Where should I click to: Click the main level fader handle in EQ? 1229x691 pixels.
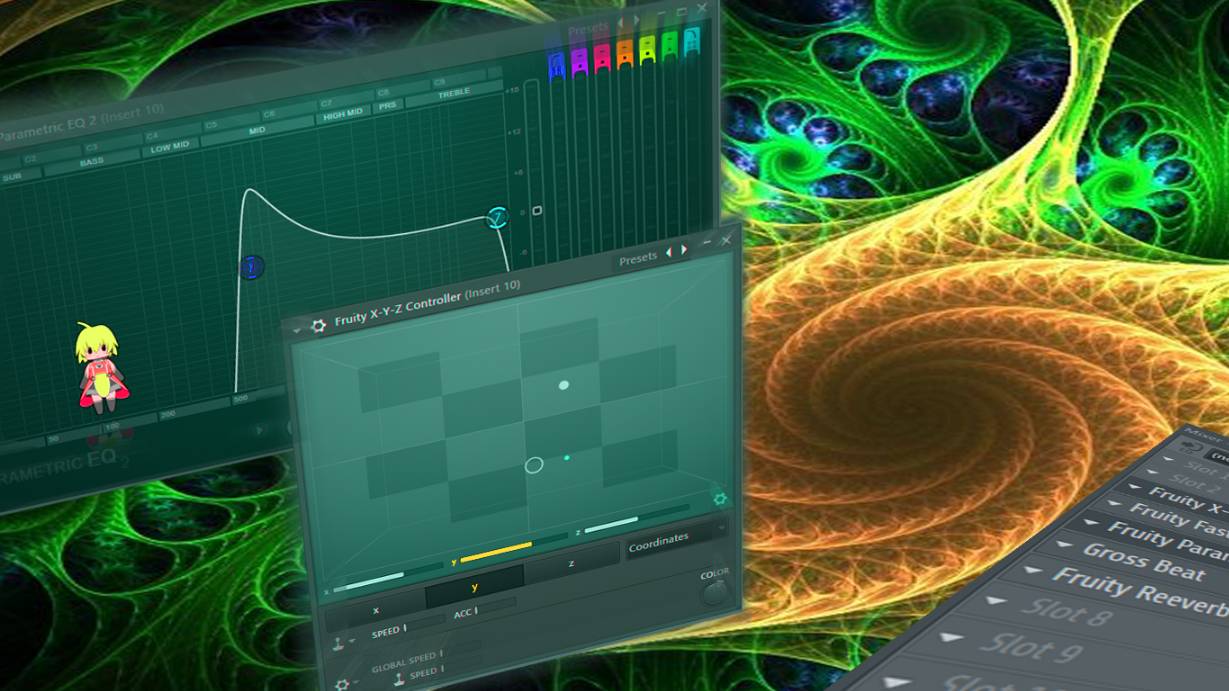(x=537, y=211)
